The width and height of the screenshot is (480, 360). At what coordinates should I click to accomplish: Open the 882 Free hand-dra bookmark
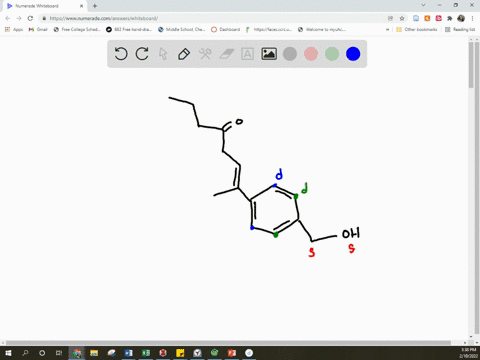(129, 29)
